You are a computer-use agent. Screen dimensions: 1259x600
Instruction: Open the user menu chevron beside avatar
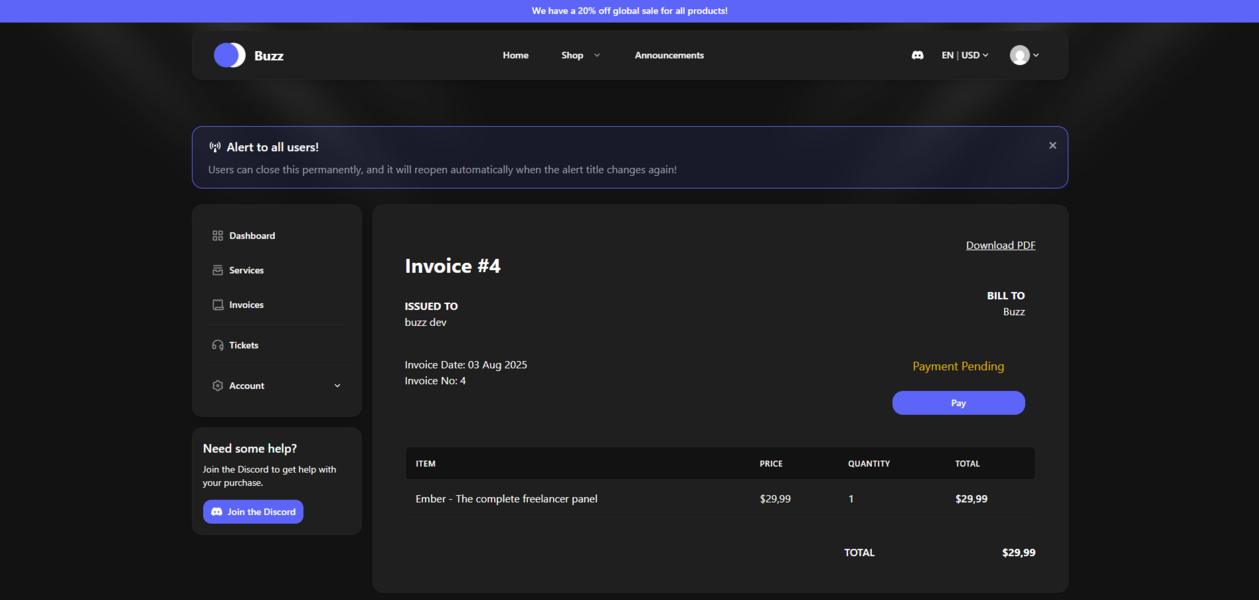coord(1036,55)
